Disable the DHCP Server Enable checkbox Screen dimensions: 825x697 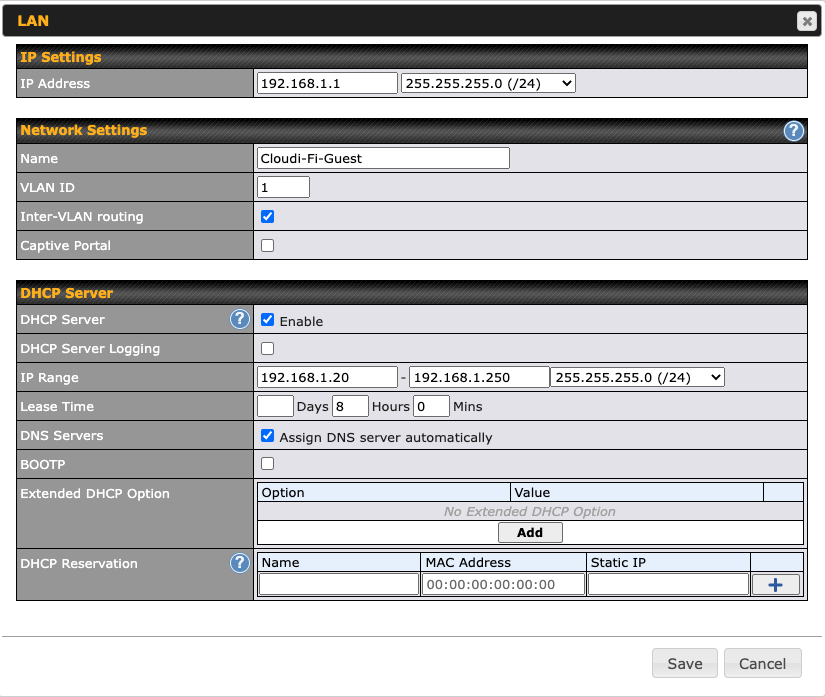tap(265, 319)
